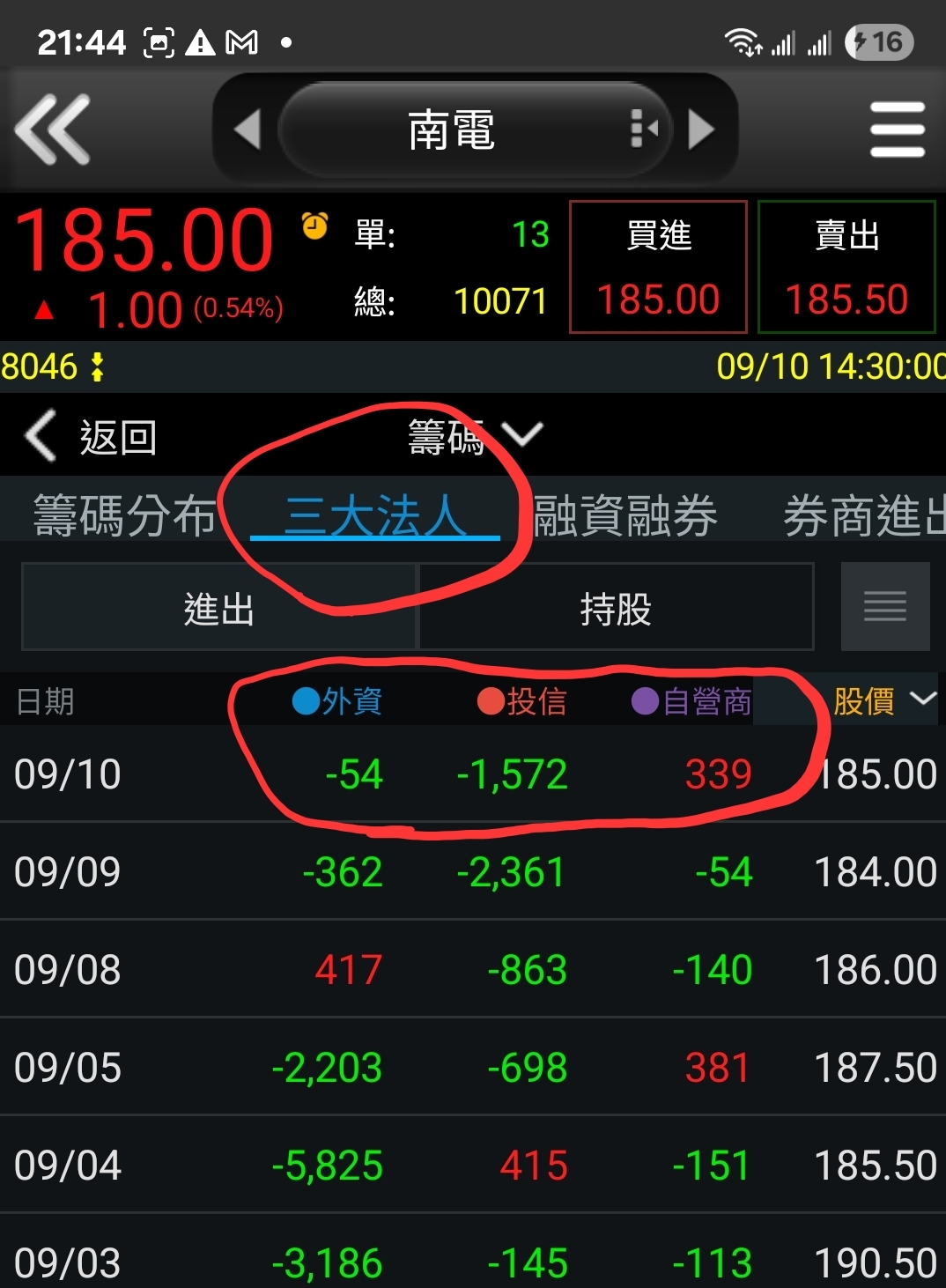Image resolution: width=946 pixels, height=1288 pixels.
Task: Open the hamburger menu at top right
Action: pos(897,130)
